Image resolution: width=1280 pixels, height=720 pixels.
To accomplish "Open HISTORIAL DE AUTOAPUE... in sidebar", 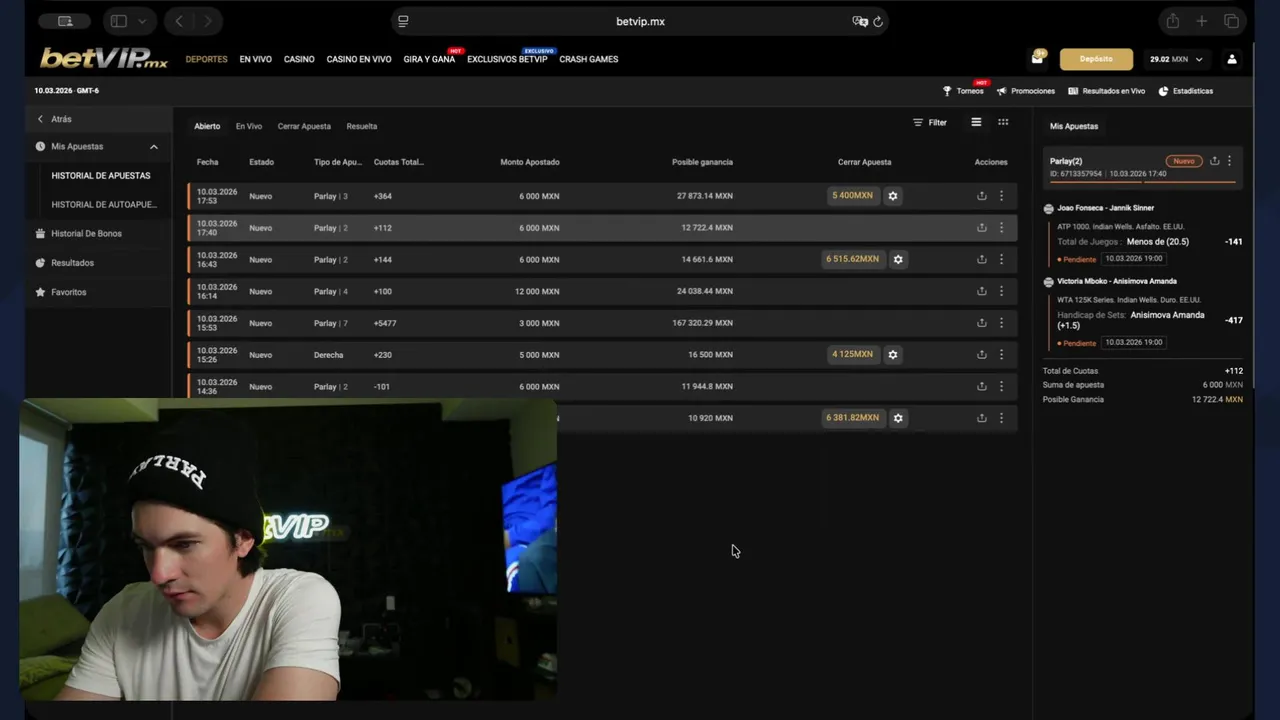I will [x=104, y=204].
